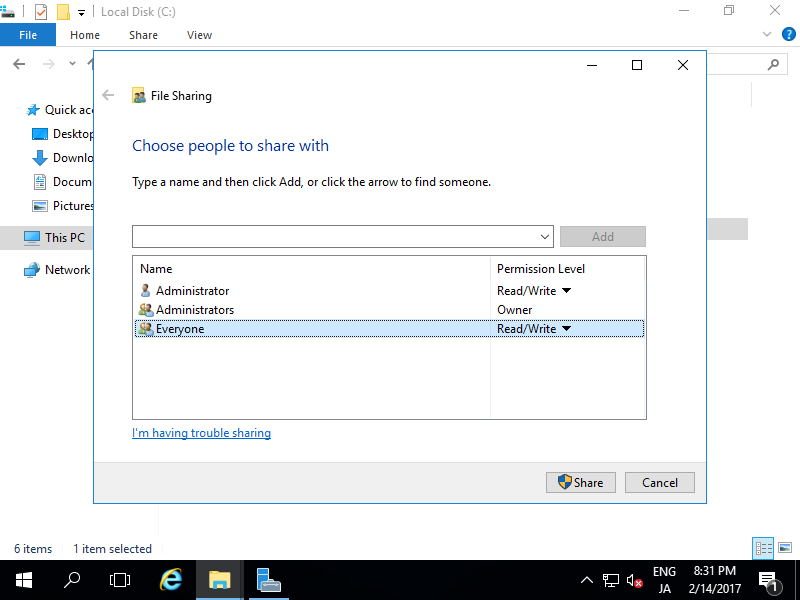Click the Task View taskbar icon
This screenshot has width=800, height=600.
(120, 580)
